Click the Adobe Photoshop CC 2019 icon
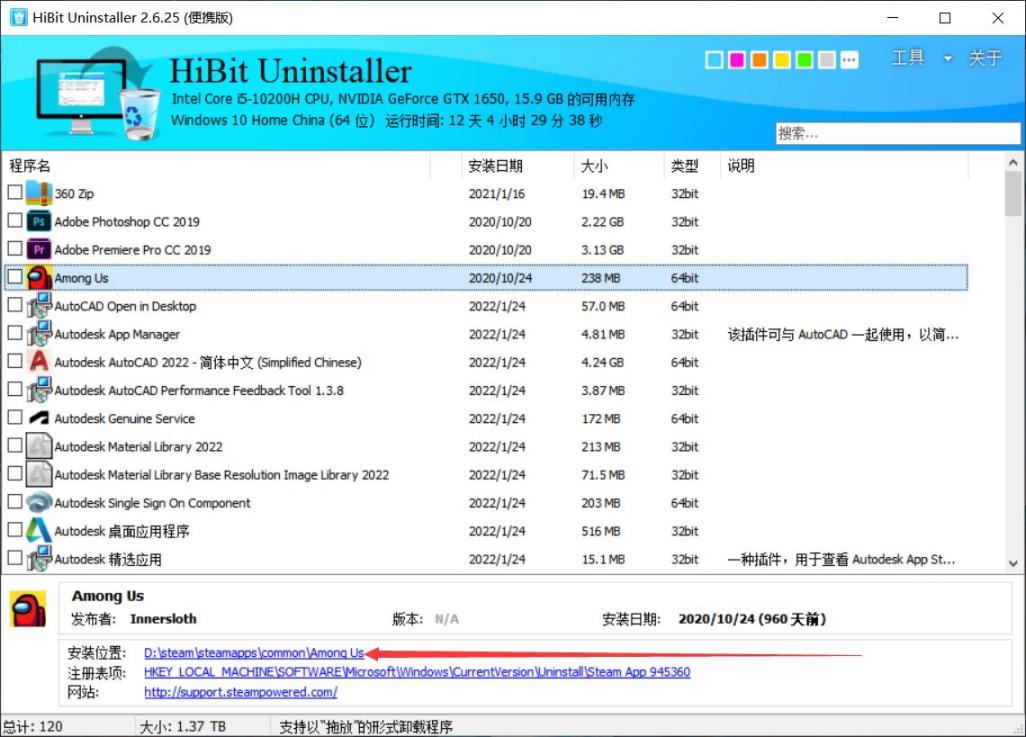This screenshot has width=1026, height=737. pos(39,221)
